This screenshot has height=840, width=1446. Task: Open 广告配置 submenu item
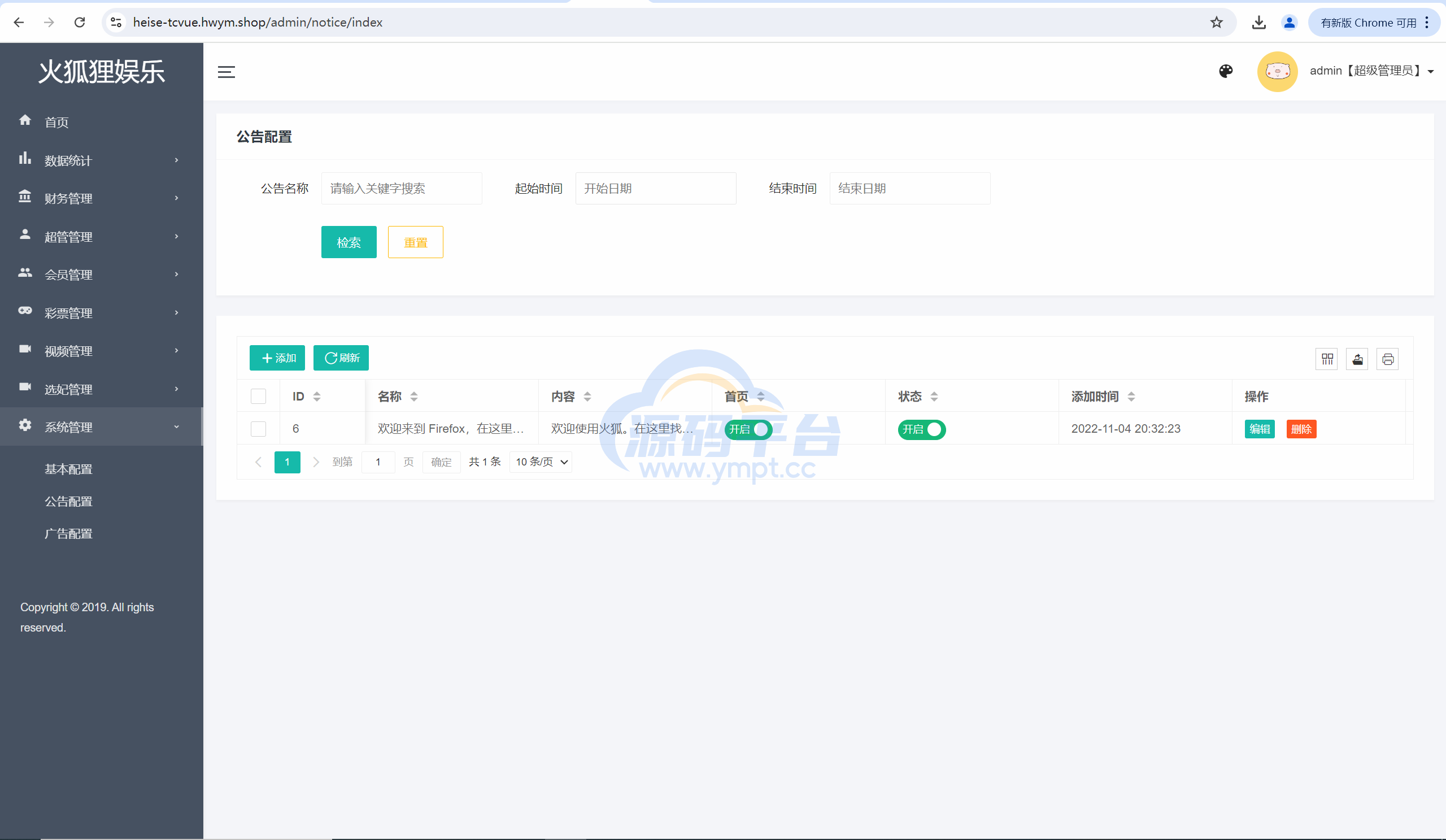point(68,534)
